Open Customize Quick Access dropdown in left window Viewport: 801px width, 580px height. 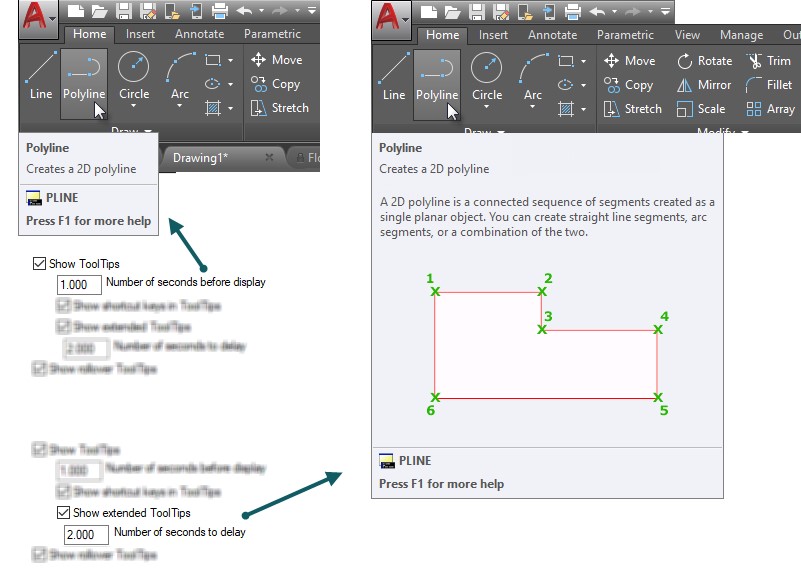tap(312, 11)
